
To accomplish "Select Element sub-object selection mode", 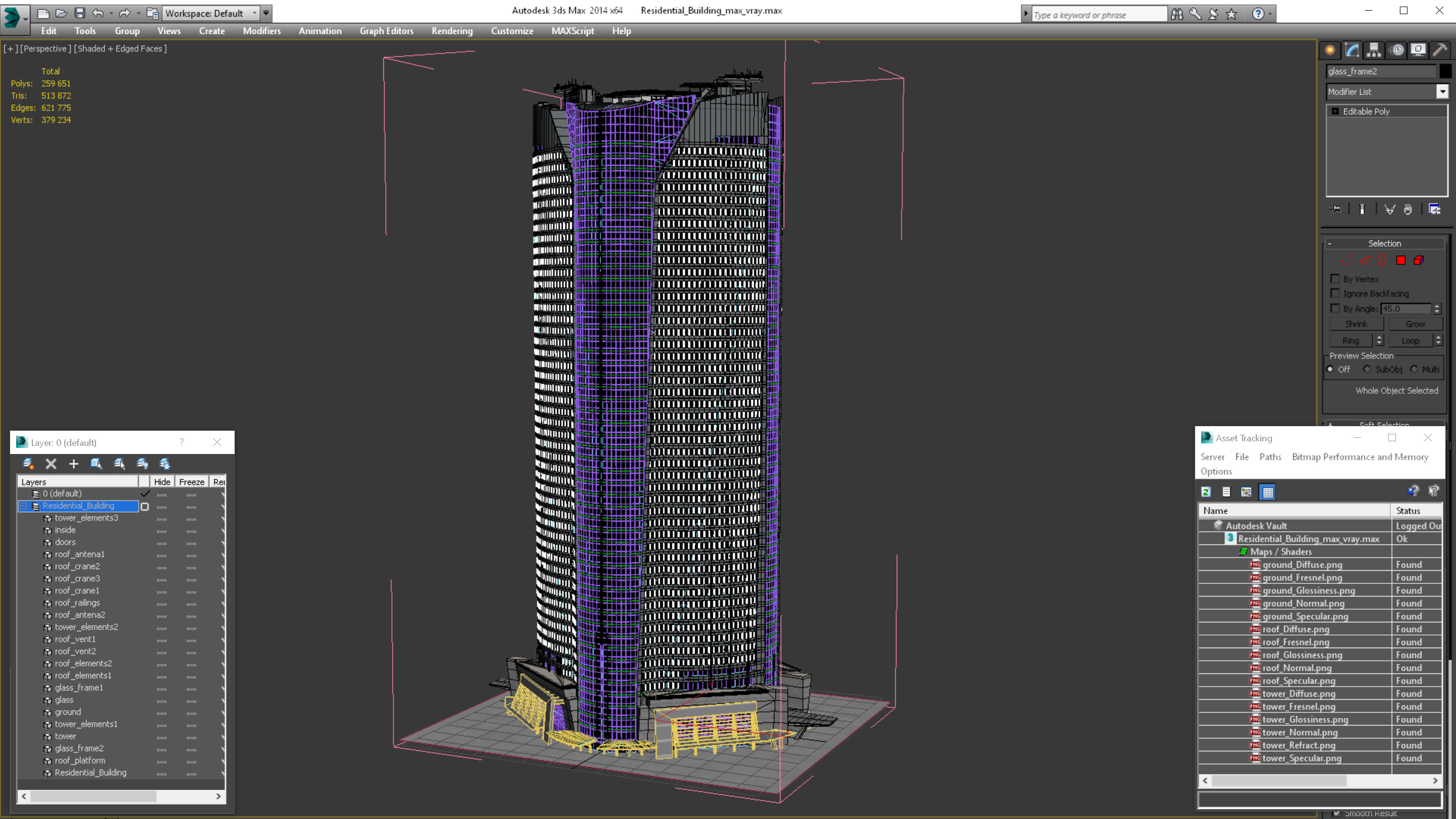I will tap(1419, 260).
